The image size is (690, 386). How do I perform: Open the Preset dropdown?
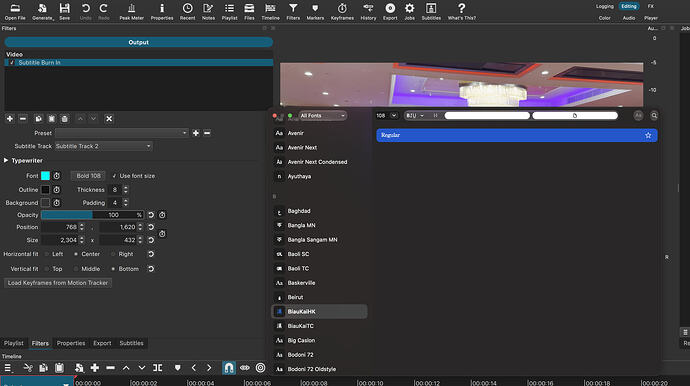click(122, 133)
